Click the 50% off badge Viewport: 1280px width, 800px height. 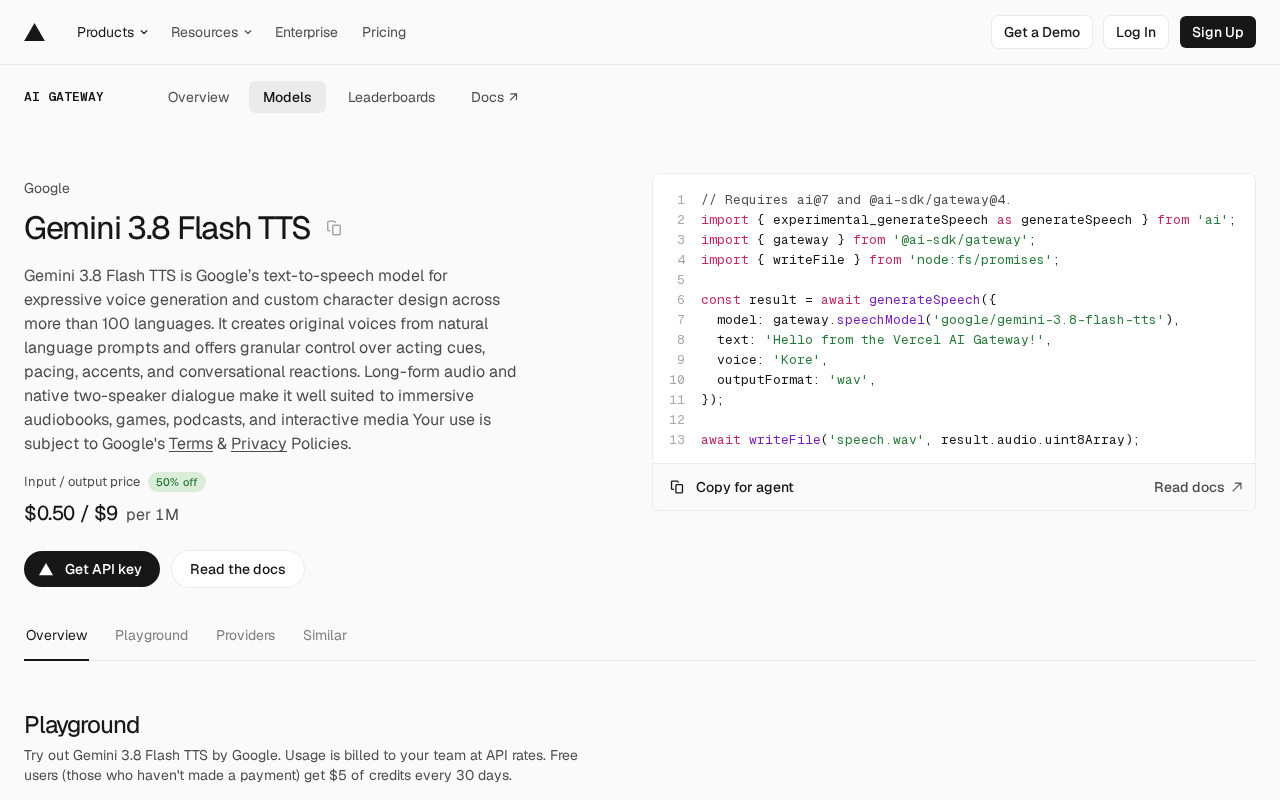[x=177, y=482]
